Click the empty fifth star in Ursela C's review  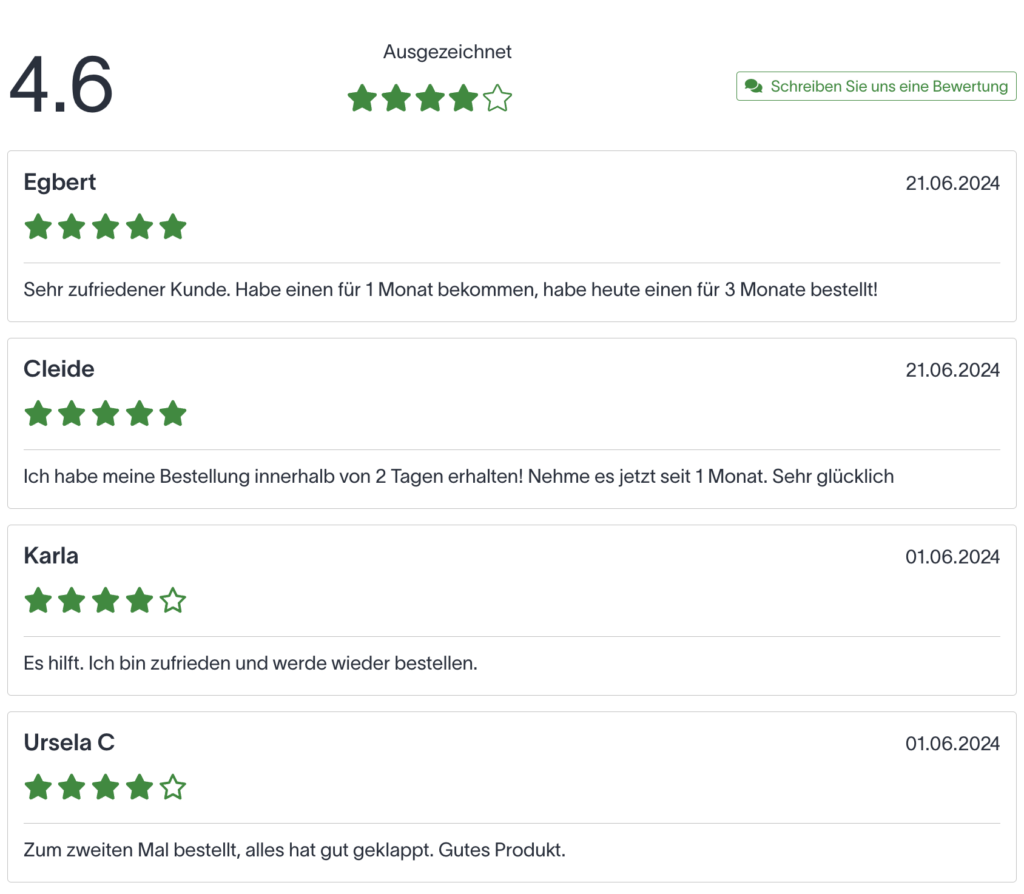[x=173, y=788]
